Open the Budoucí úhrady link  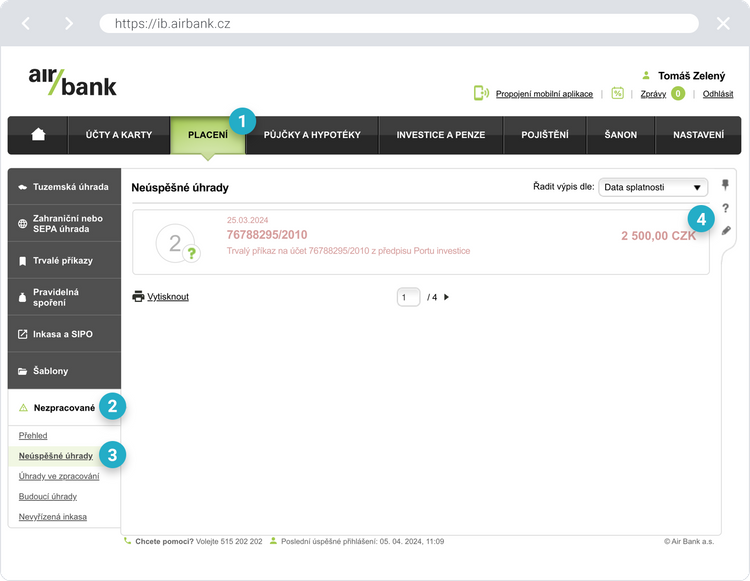[x=48, y=496]
